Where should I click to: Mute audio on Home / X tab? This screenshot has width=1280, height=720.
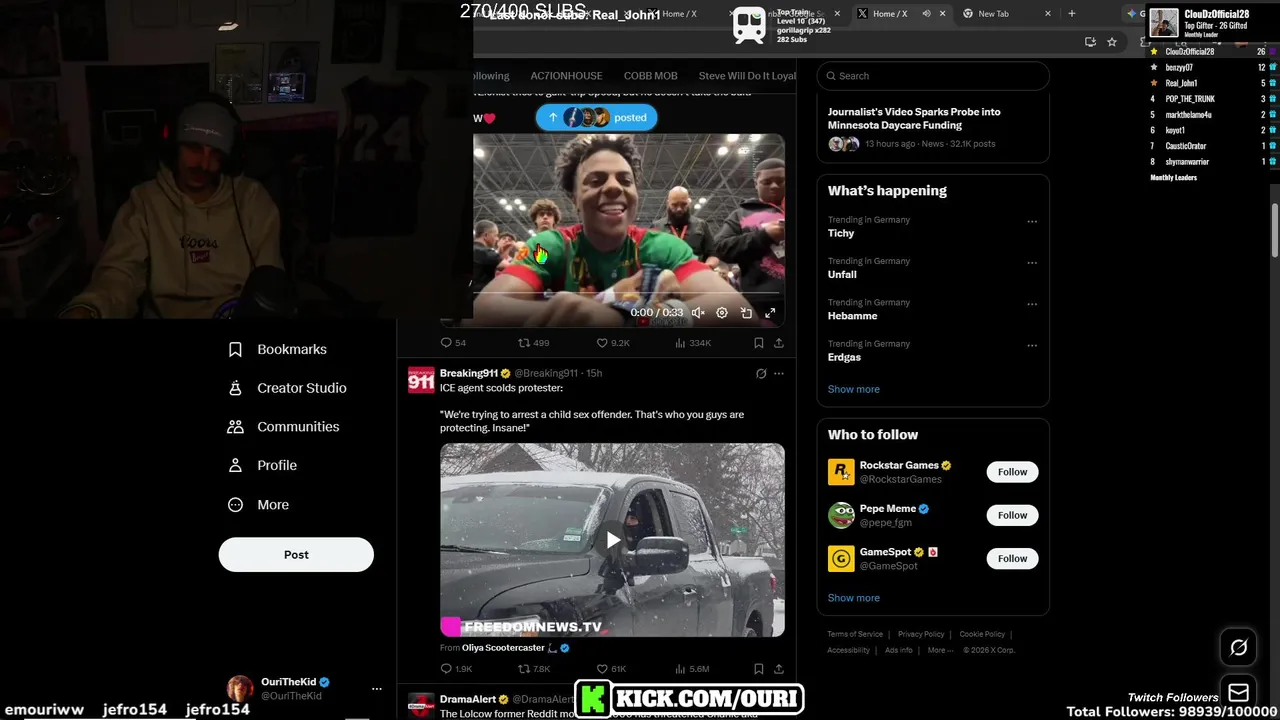[x=926, y=14]
